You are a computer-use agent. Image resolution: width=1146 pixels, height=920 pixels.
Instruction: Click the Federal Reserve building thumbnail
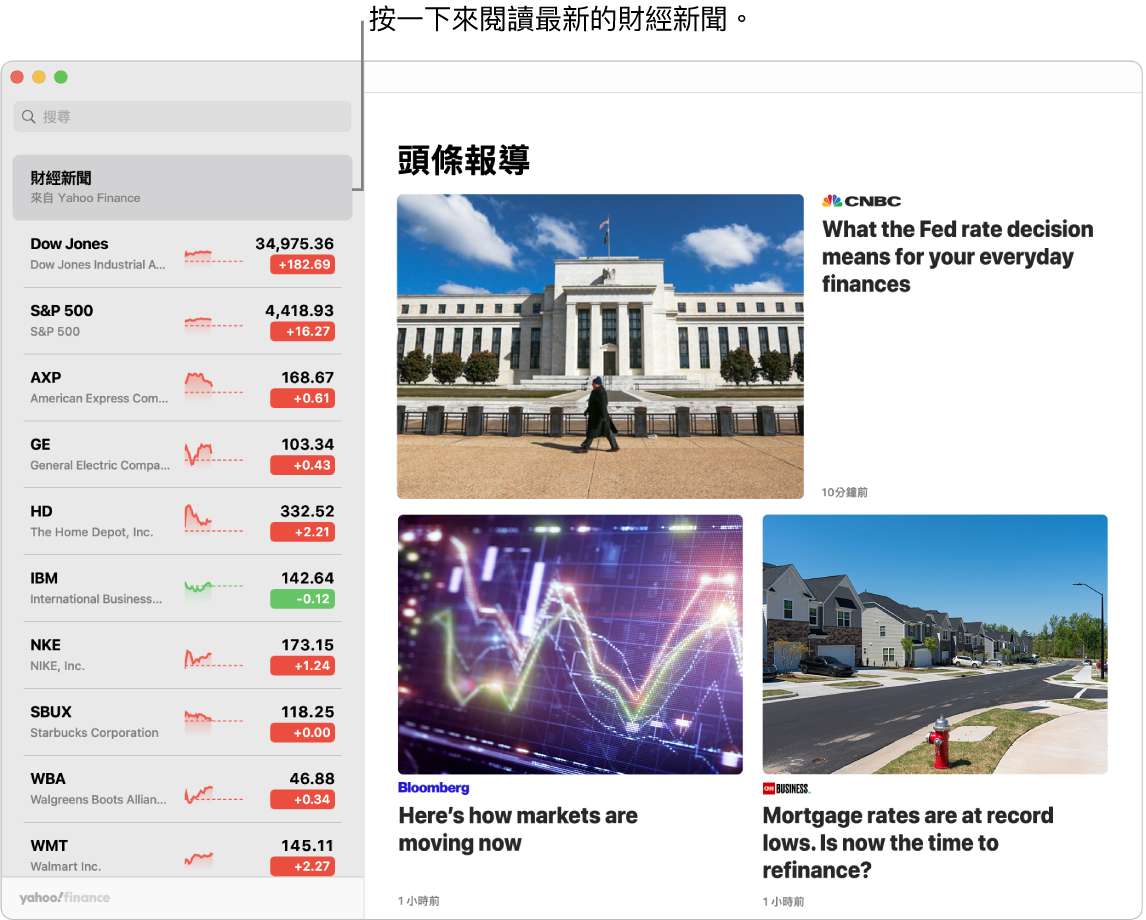600,345
